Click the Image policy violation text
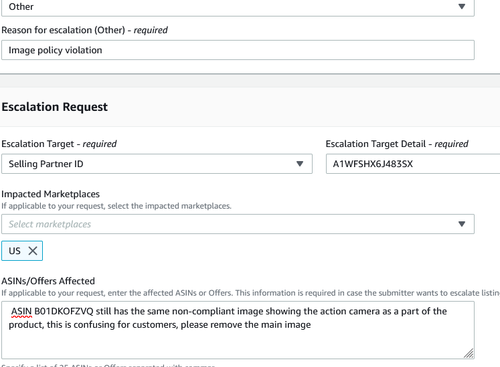This screenshot has height=367, width=500. click(x=55, y=50)
